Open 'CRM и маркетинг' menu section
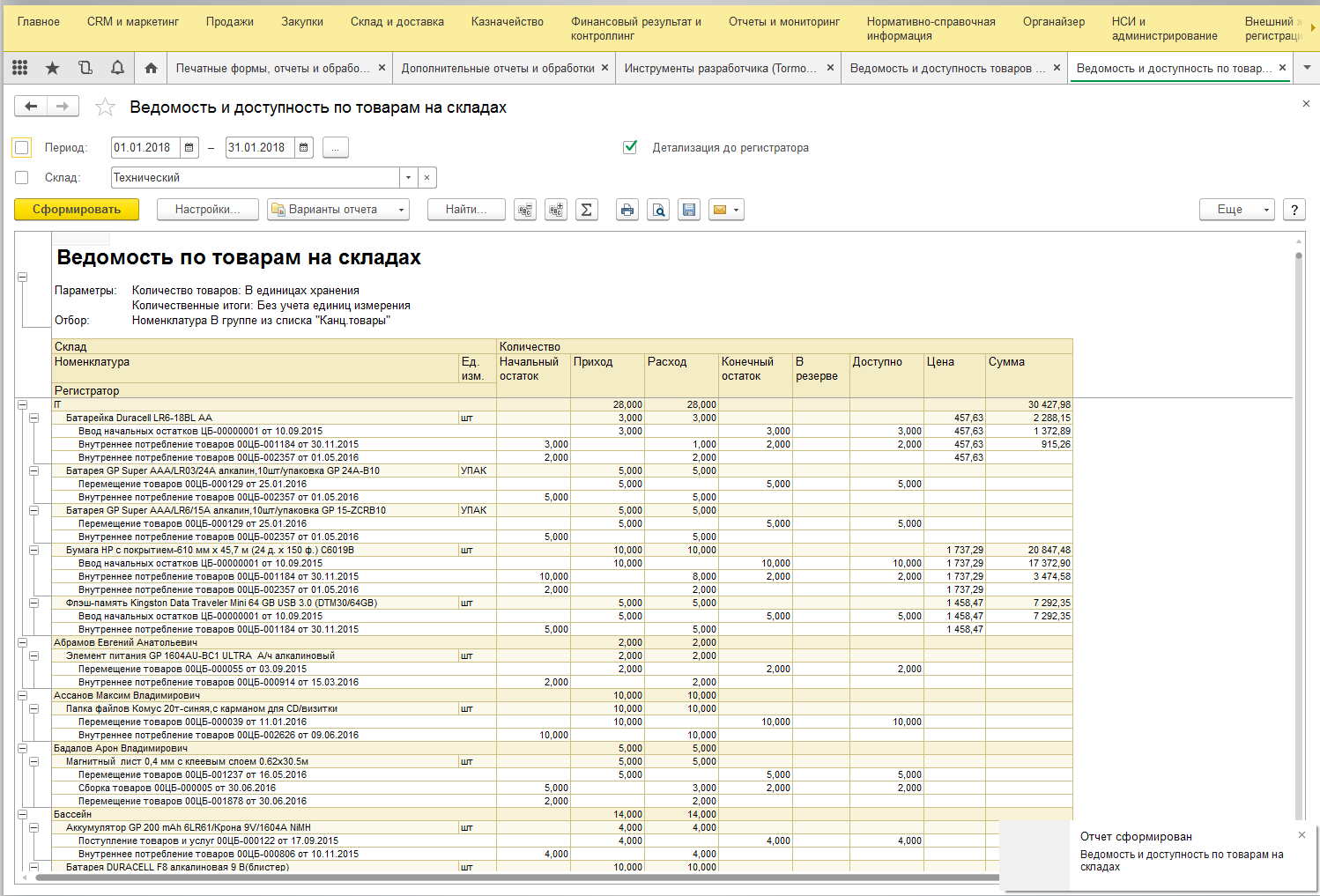The image size is (1320, 896). (x=133, y=21)
